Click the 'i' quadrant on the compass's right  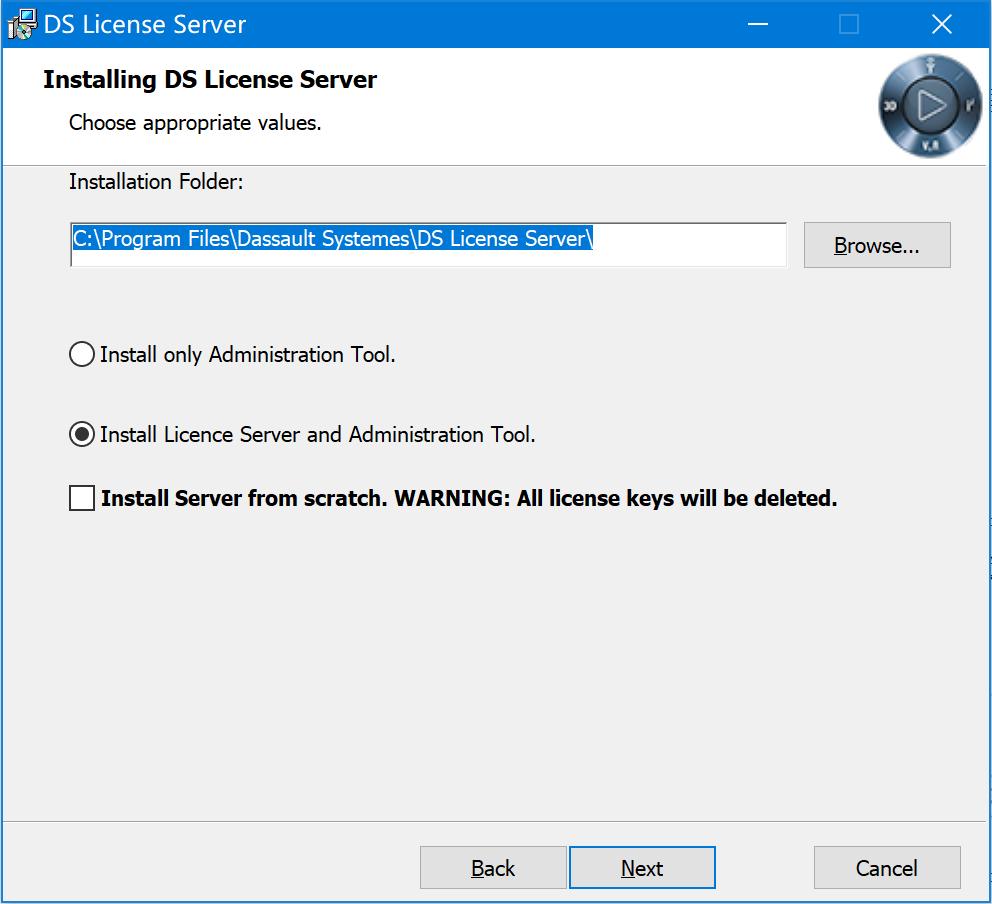click(969, 105)
